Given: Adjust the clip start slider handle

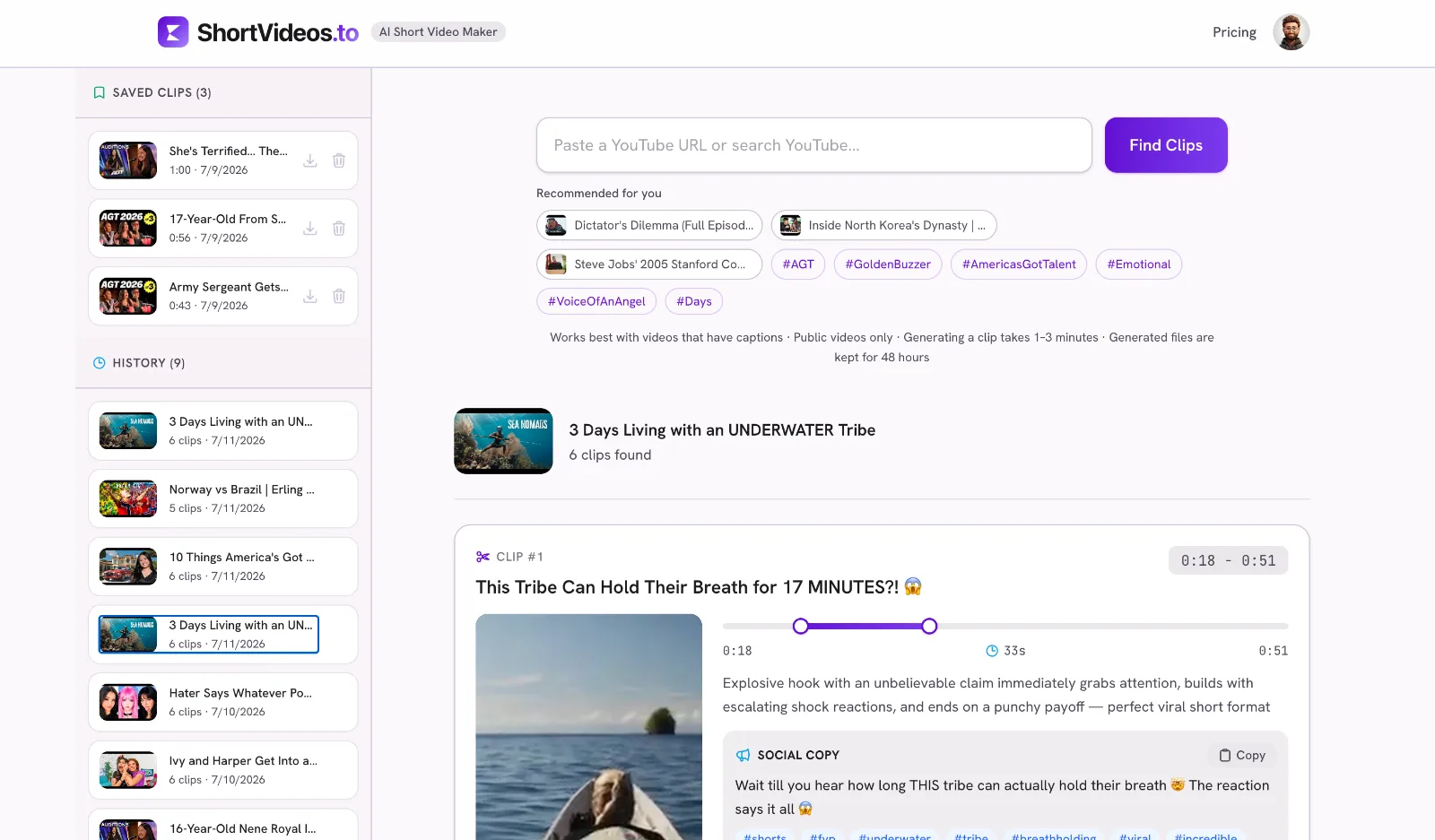Looking at the screenshot, I should [x=801, y=626].
